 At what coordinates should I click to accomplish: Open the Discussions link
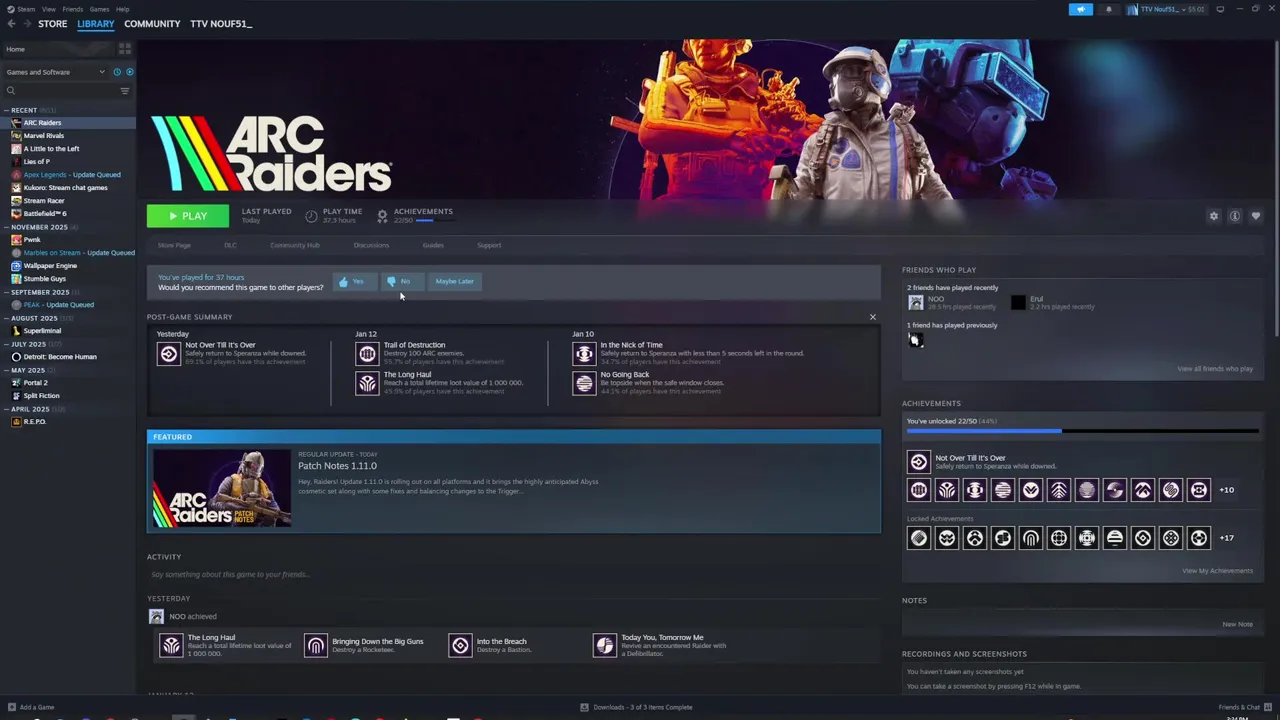click(371, 245)
